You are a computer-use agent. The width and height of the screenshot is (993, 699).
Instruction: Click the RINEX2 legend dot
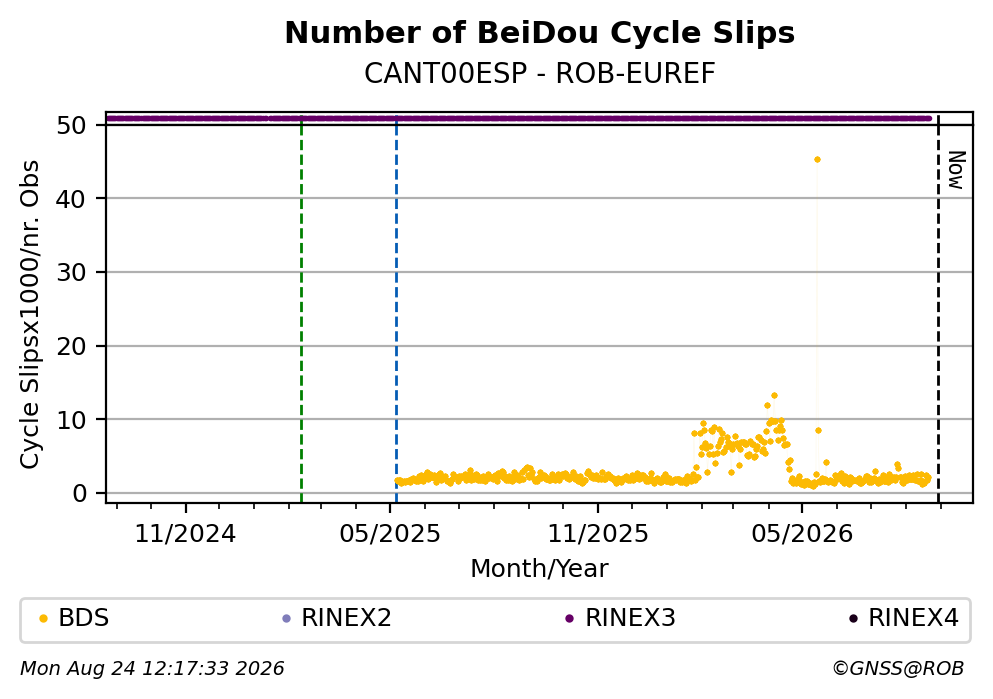(286, 619)
